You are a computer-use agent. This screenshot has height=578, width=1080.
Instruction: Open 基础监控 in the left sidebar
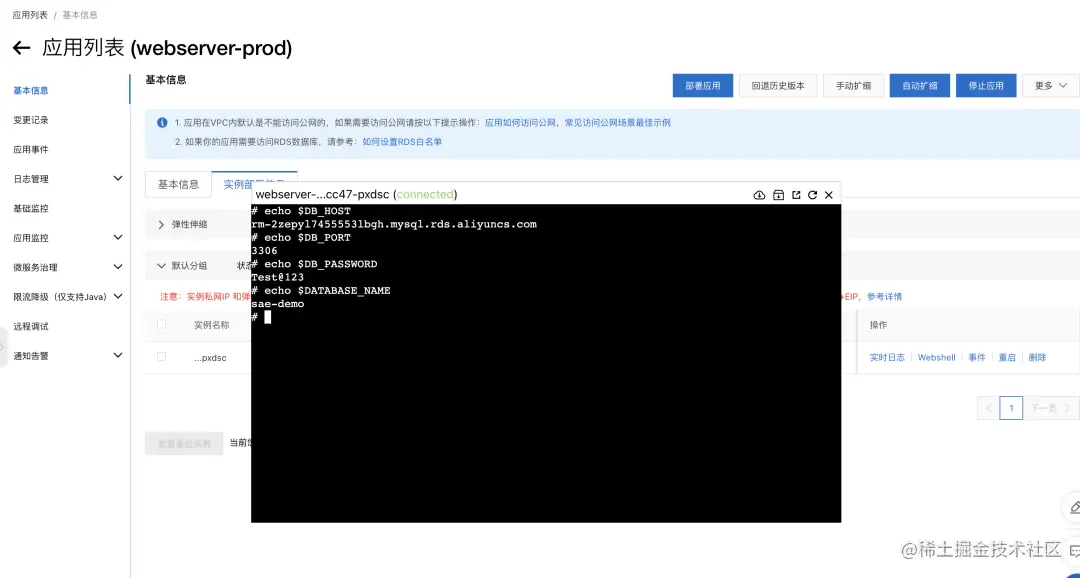[x=31, y=208]
